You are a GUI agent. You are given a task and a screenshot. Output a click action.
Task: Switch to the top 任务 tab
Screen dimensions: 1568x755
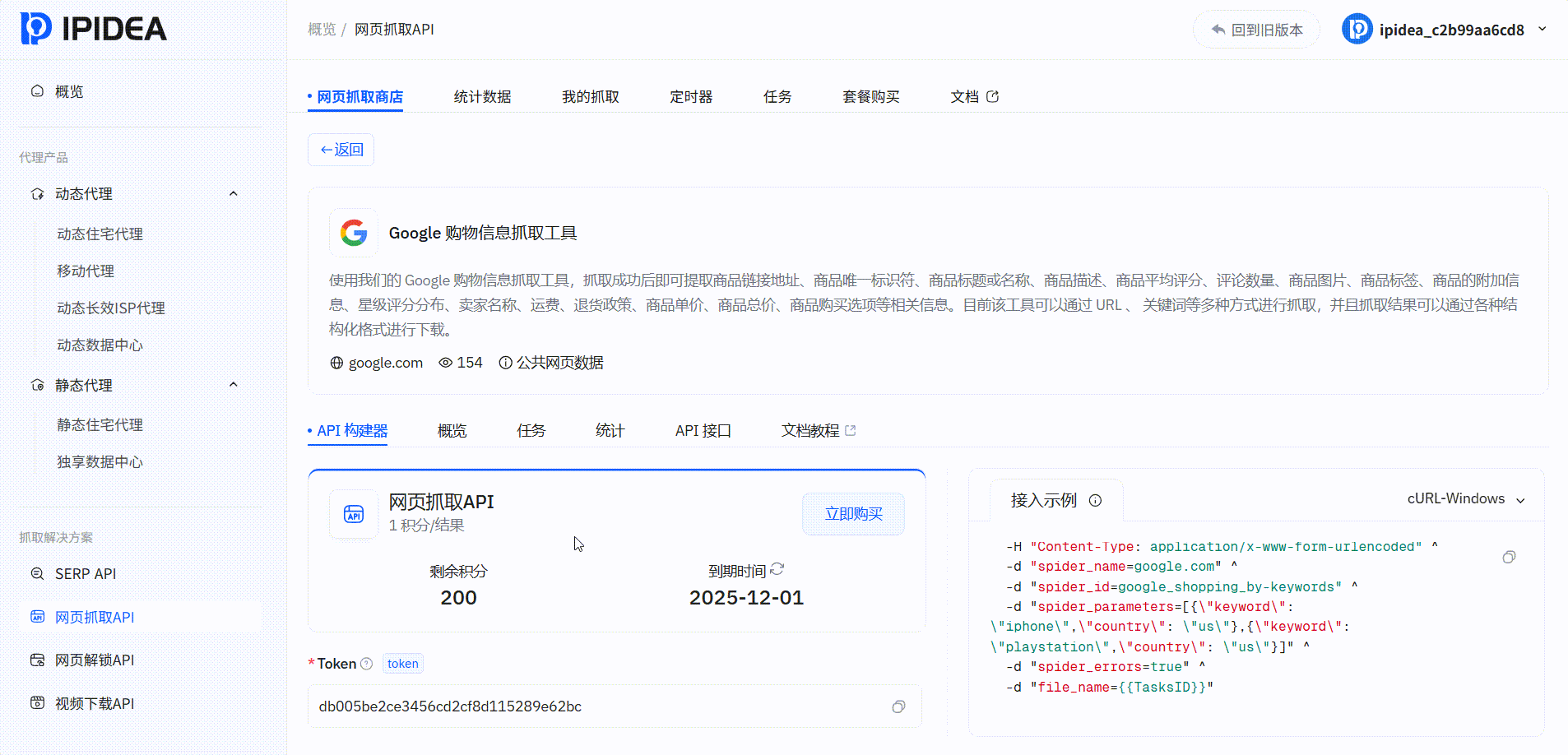777,97
